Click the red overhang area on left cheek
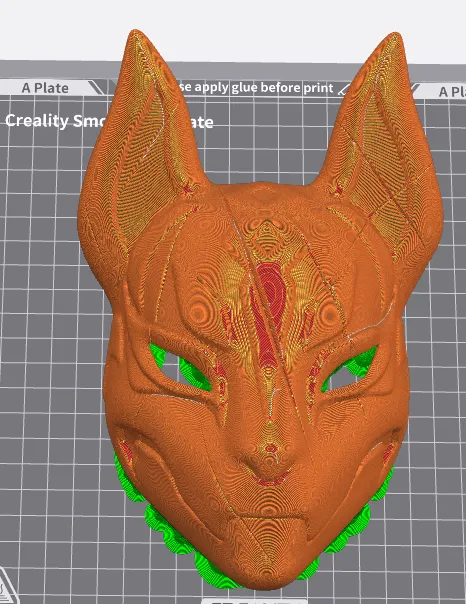466x604 pixels. [x=126, y=451]
